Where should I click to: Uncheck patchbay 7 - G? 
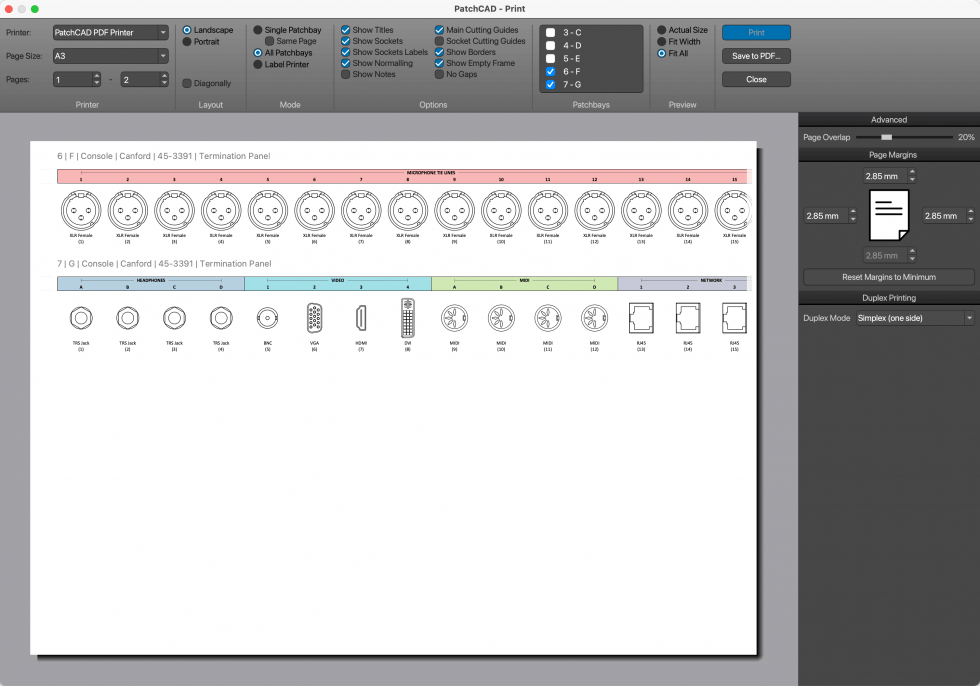[551, 84]
